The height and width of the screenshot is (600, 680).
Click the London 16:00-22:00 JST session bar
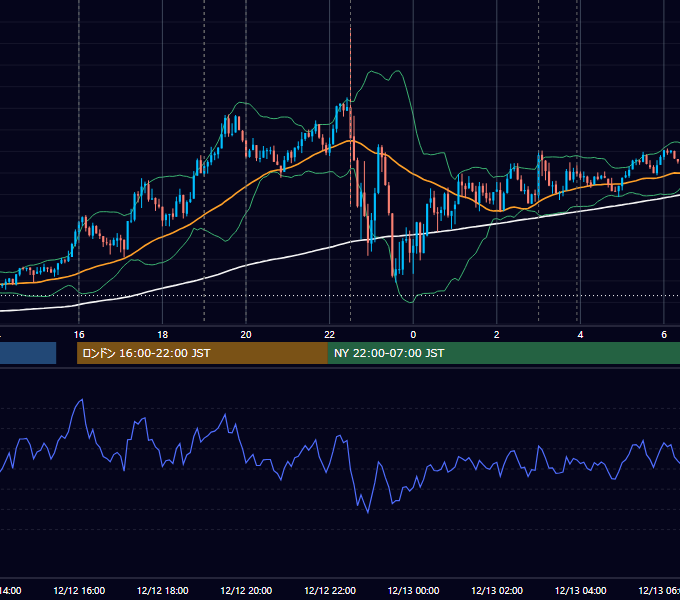(202, 353)
